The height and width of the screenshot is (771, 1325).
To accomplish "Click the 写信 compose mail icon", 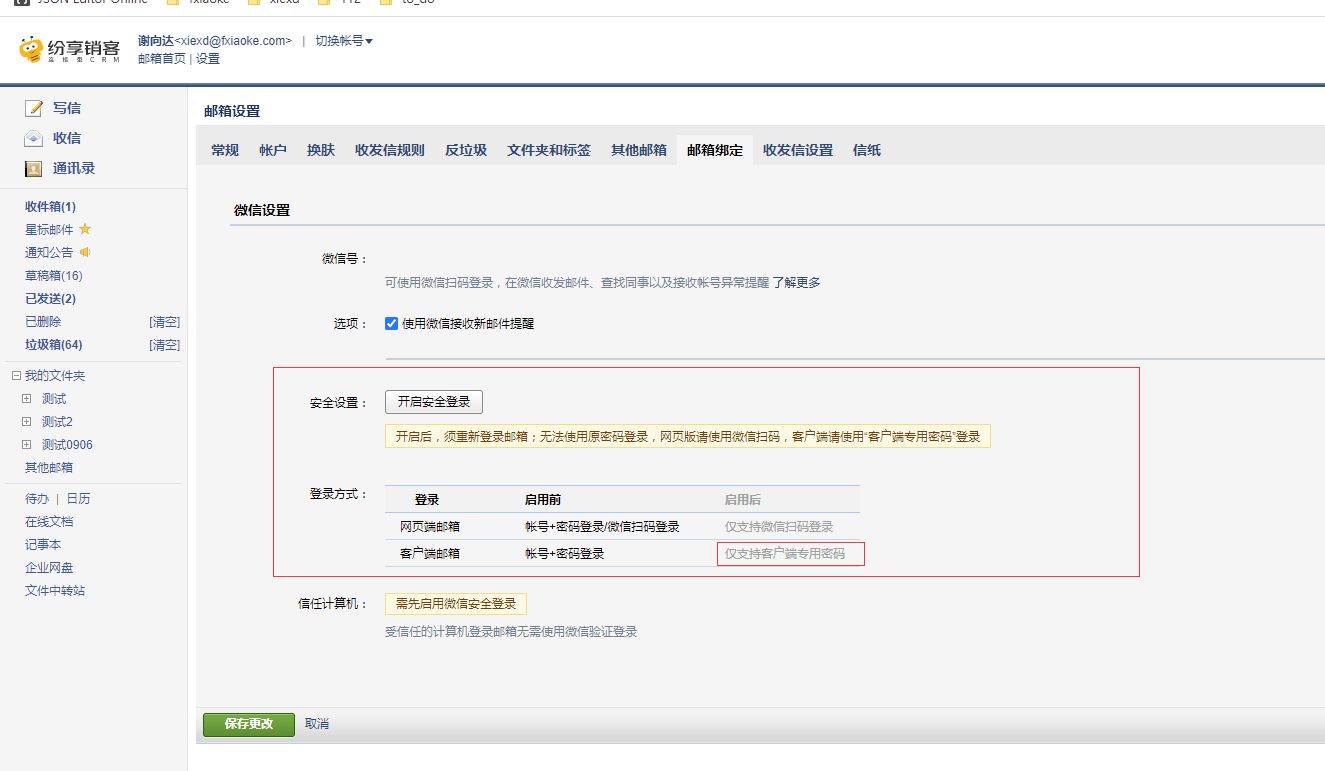I will (x=34, y=108).
